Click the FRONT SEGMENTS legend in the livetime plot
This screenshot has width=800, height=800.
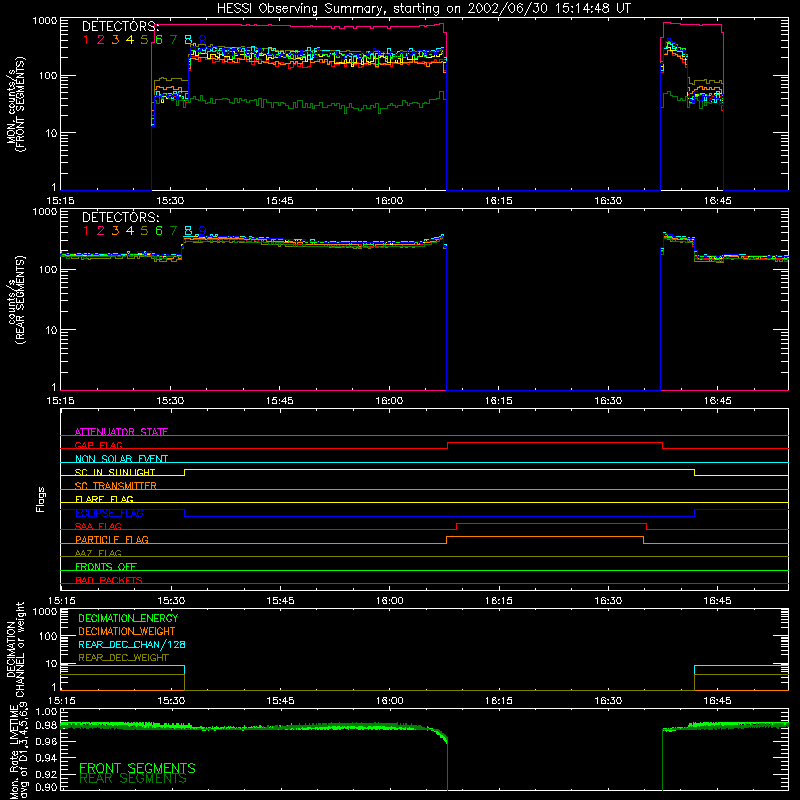click(137, 768)
